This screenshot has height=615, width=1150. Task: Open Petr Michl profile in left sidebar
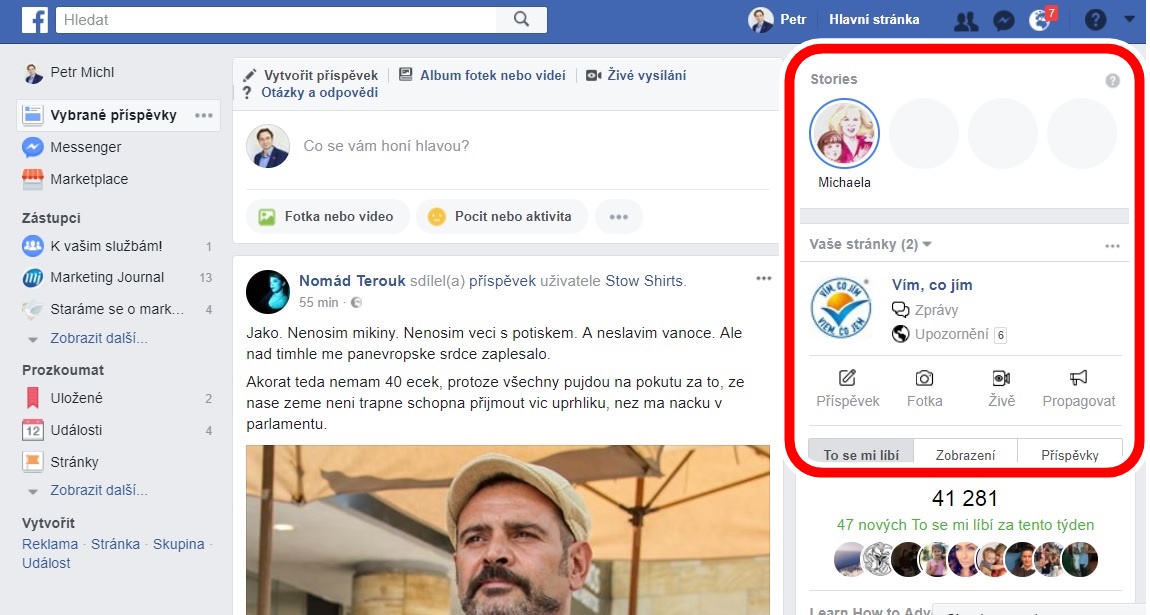point(69,73)
